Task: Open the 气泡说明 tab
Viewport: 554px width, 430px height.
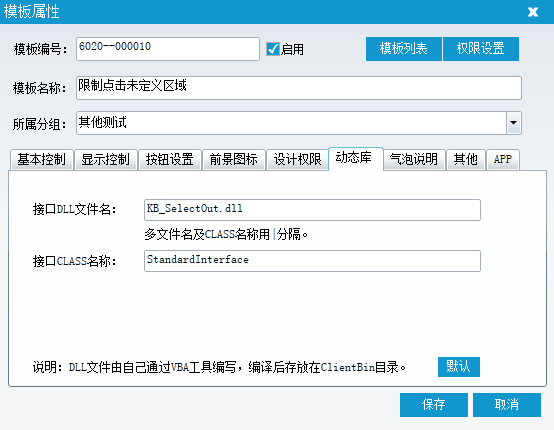Action: pos(414,160)
